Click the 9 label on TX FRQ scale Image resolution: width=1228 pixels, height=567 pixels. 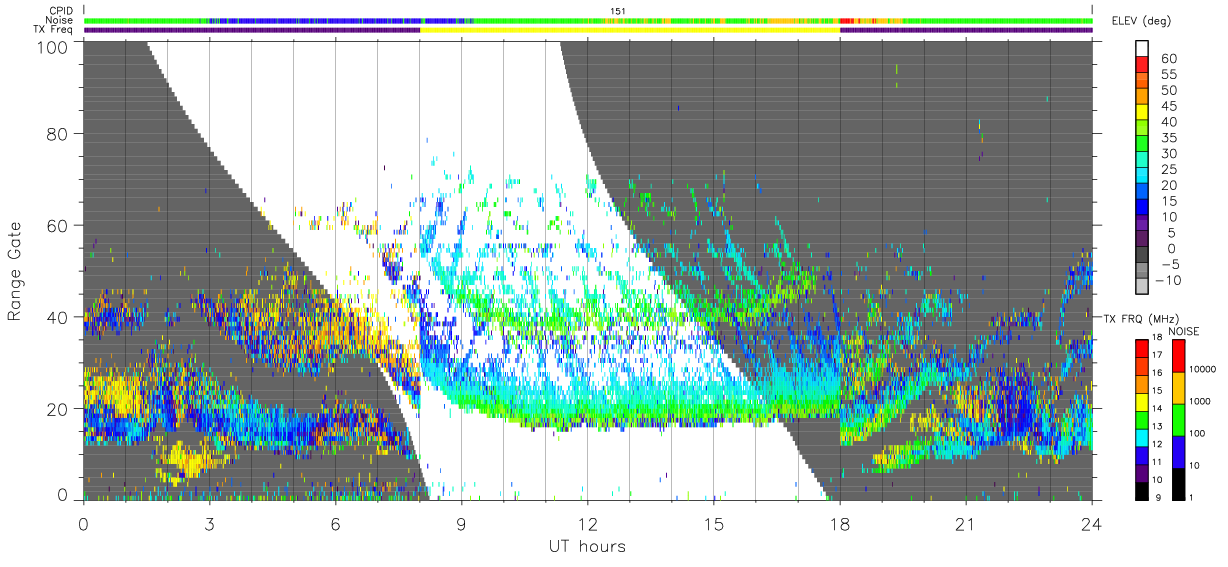point(1158,497)
